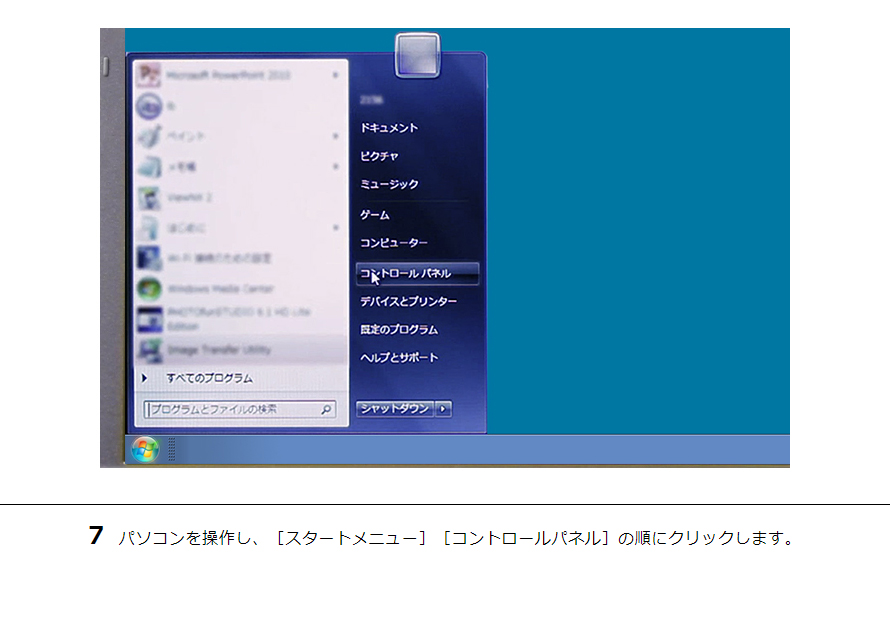Open the shutdown options arrow
Image resolution: width=890 pixels, height=620 pixels.
click(444, 409)
